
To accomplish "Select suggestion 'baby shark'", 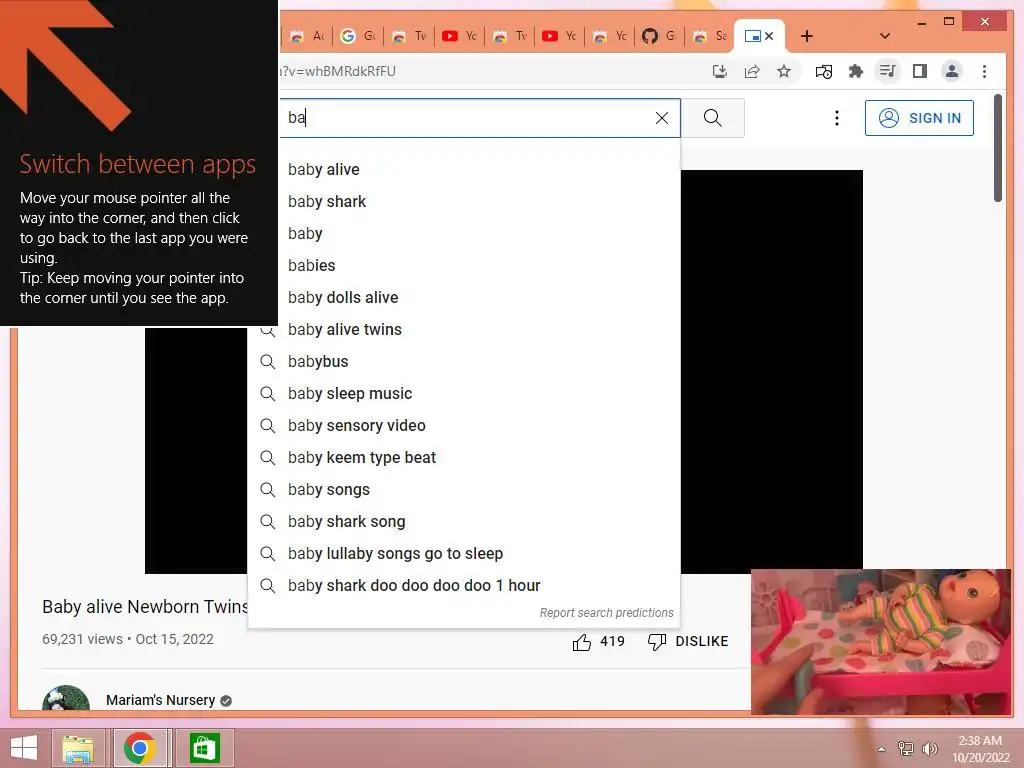I will 464,201.
